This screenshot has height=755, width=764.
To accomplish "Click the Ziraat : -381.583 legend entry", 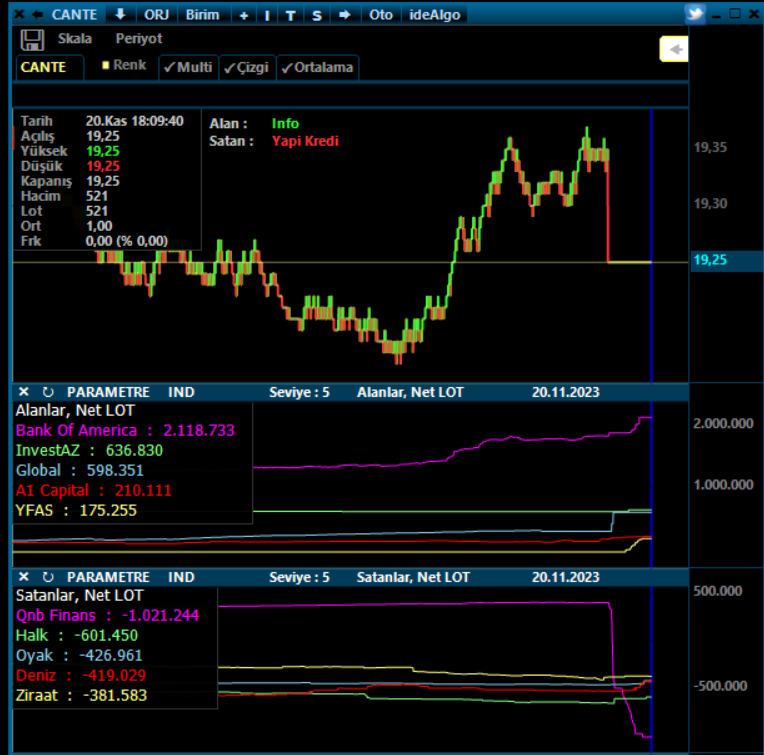I will 81,695.
